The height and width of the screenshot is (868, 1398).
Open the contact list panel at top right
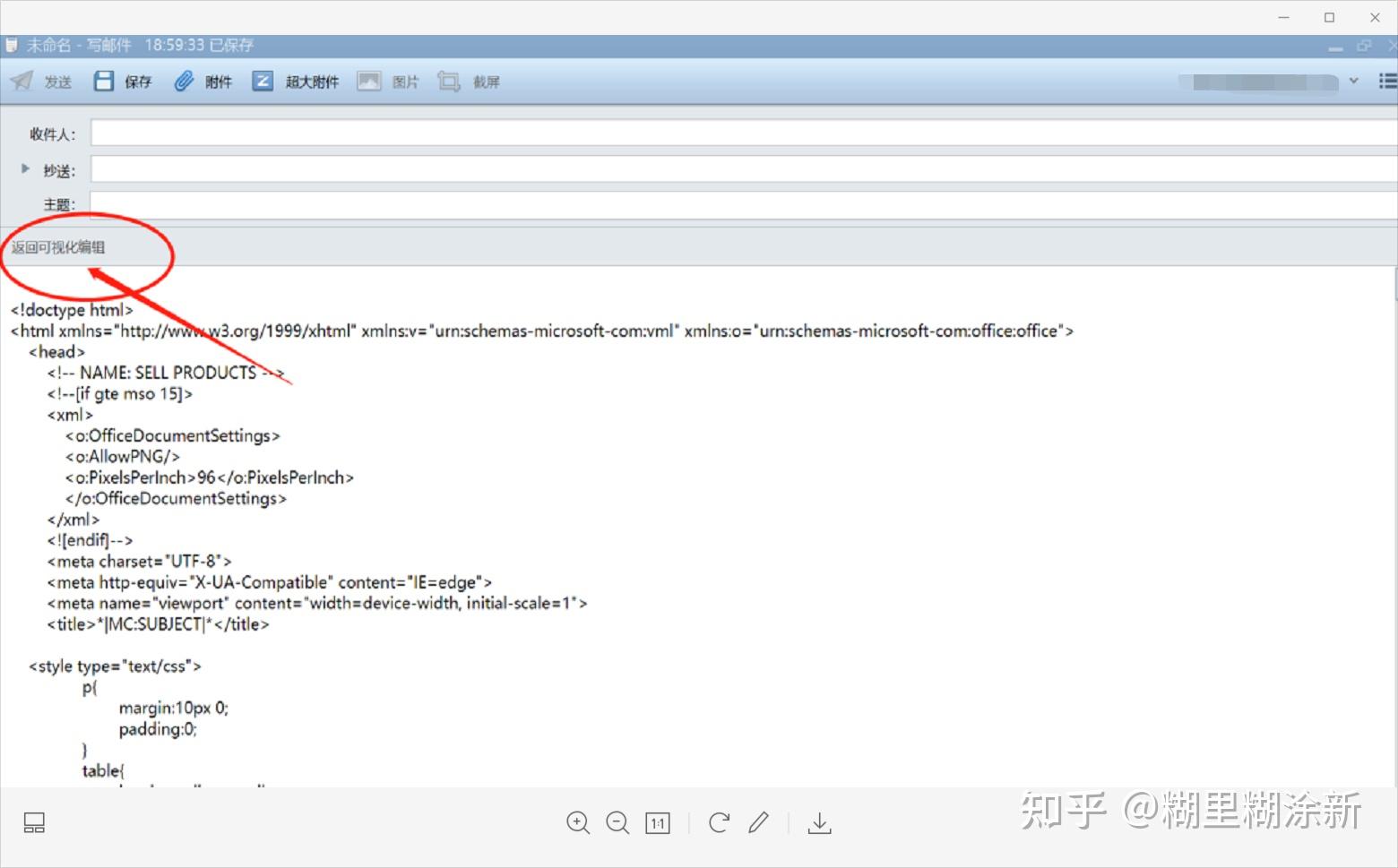pyautogui.click(x=1384, y=81)
